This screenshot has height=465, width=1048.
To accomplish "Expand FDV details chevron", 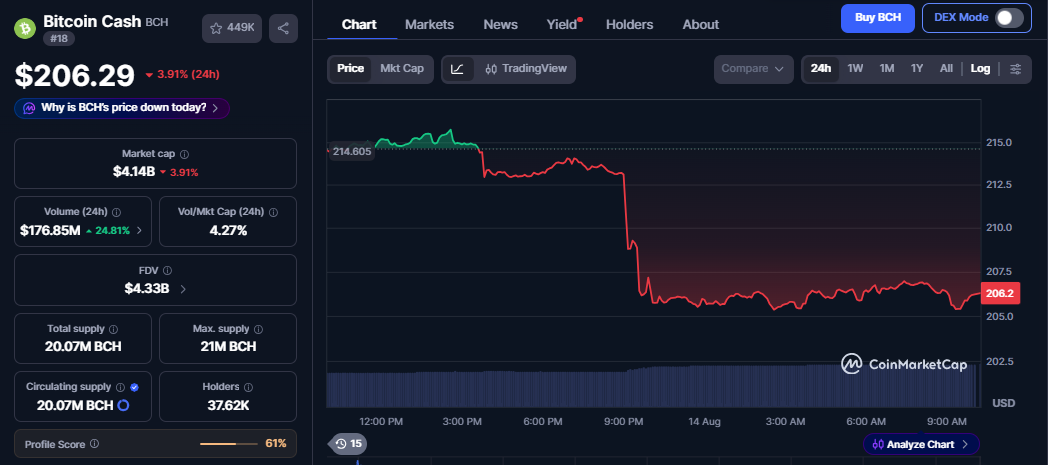I will click(x=183, y=289).
